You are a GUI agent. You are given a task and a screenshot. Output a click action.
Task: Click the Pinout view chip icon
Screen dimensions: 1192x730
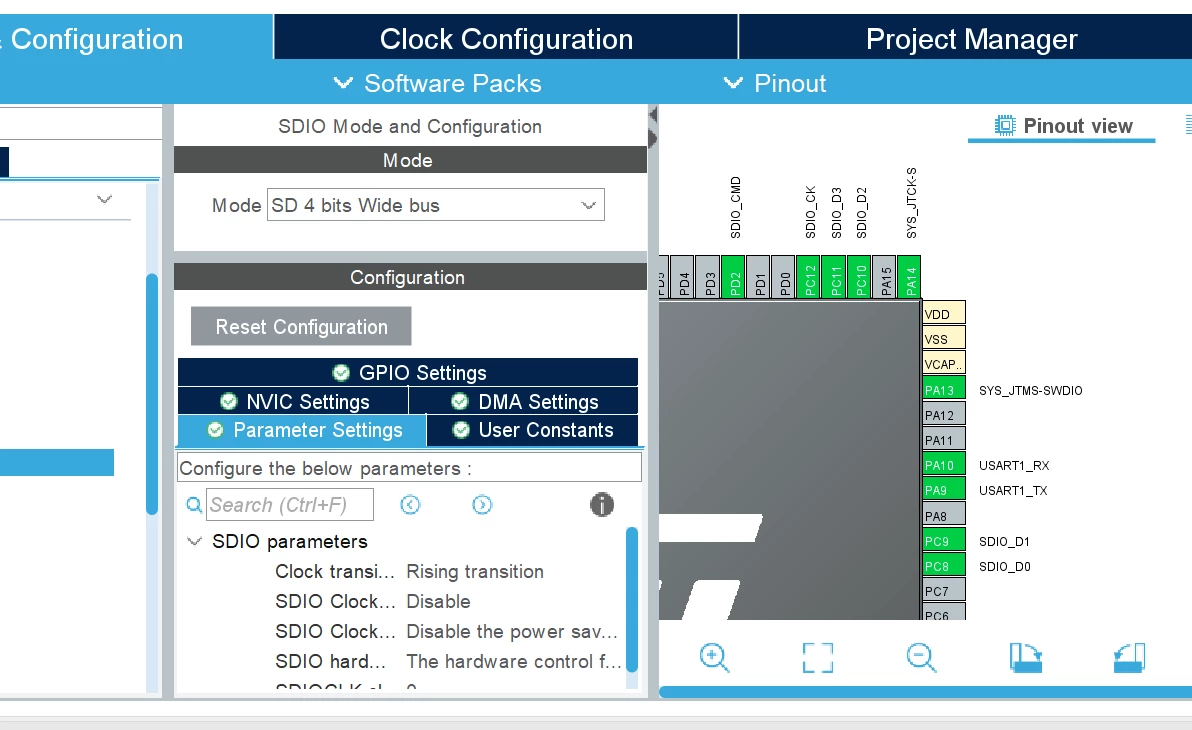(1004, 125)
